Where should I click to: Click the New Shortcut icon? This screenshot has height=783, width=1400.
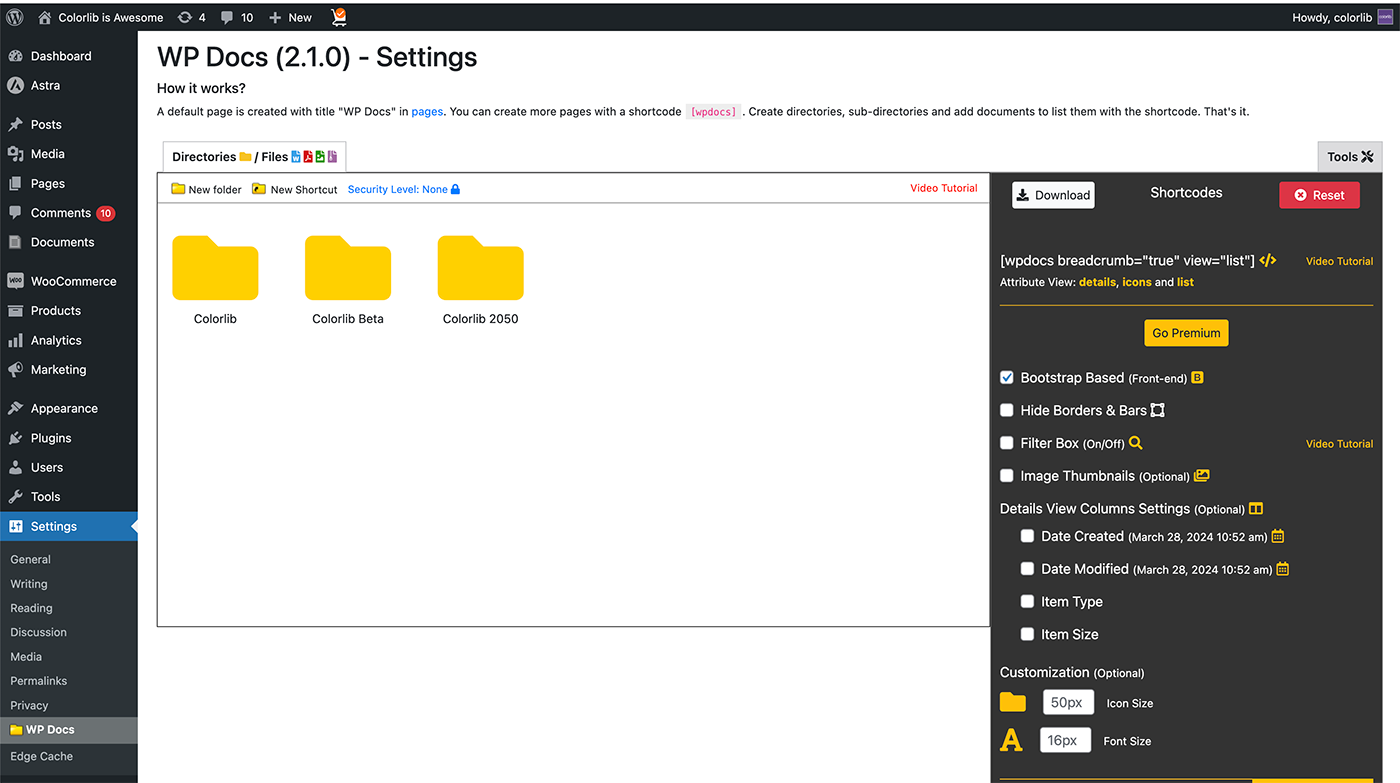[259, 189]
